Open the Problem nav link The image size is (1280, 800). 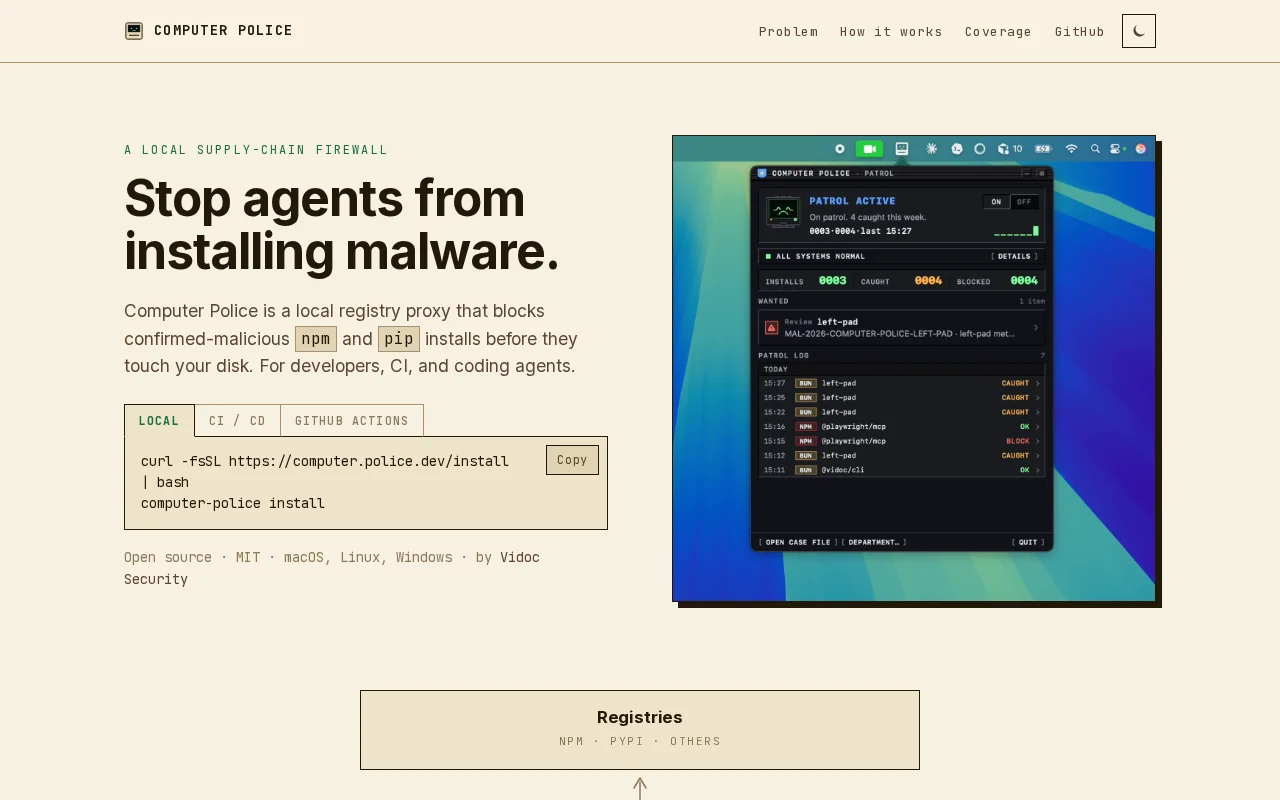coord(788,31)
